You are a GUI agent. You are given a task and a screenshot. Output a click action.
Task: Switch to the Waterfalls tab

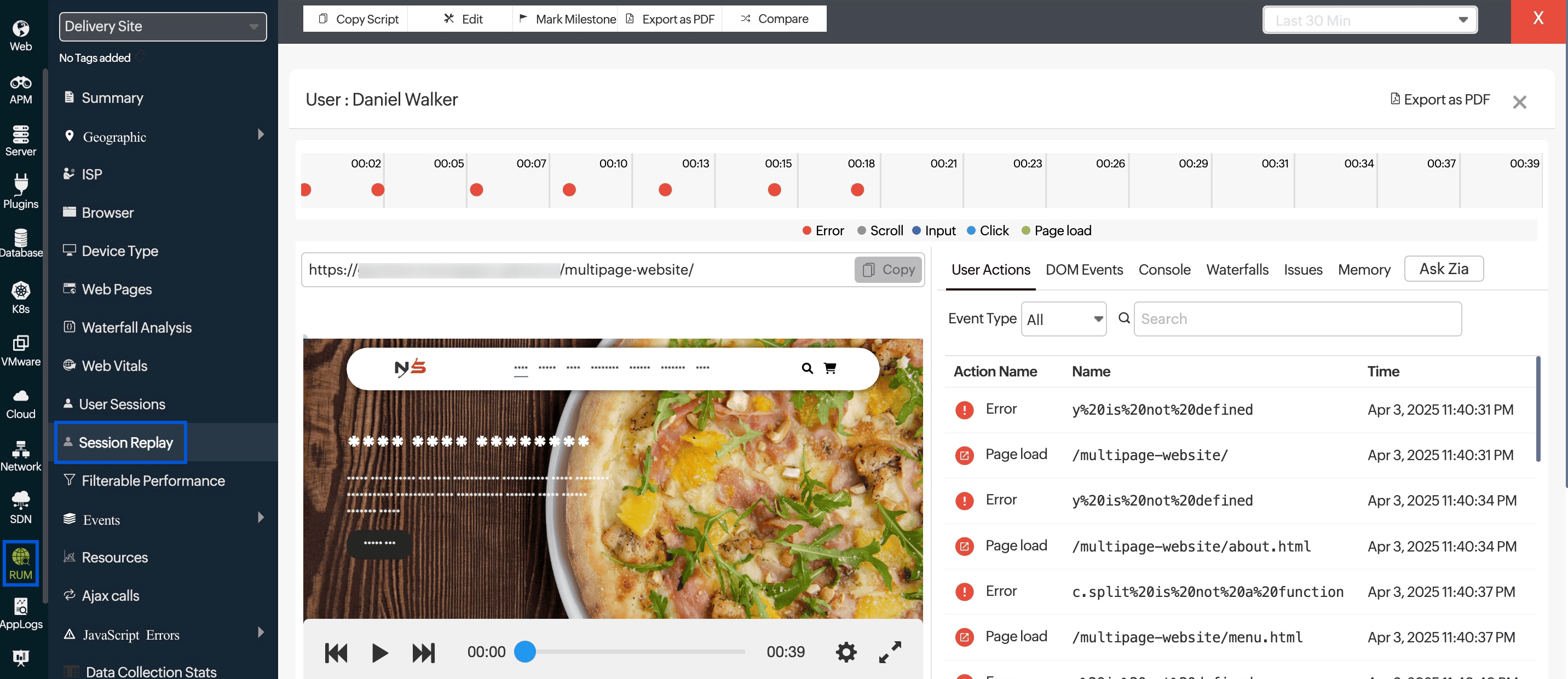pyautogui.click(x=1237, y=270)
